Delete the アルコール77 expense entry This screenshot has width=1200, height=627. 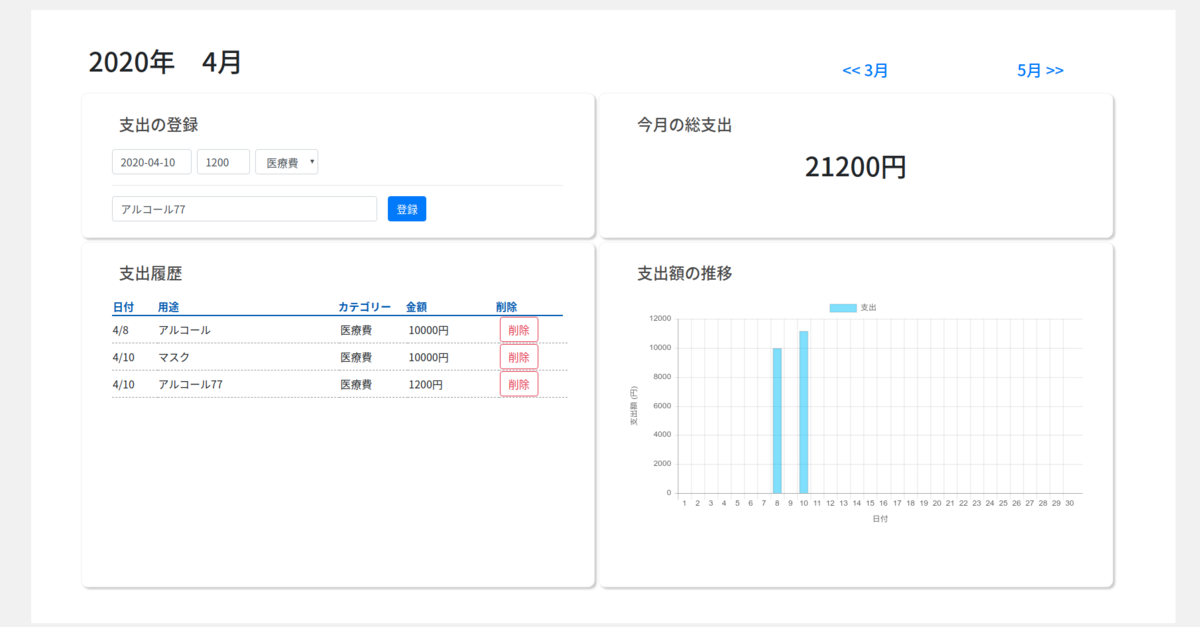pyautogui.click(x=519, y=384)
